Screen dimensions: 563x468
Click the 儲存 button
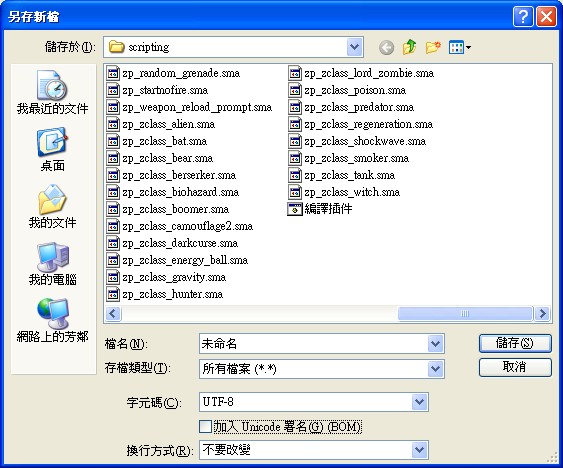pos(515,343)
